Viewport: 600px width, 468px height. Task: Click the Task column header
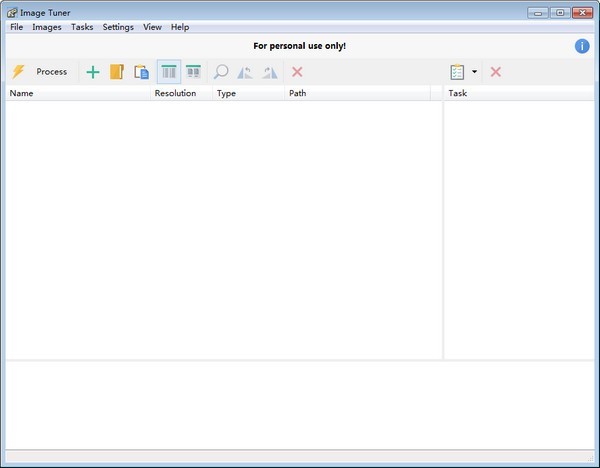click(x=458, y=93)
